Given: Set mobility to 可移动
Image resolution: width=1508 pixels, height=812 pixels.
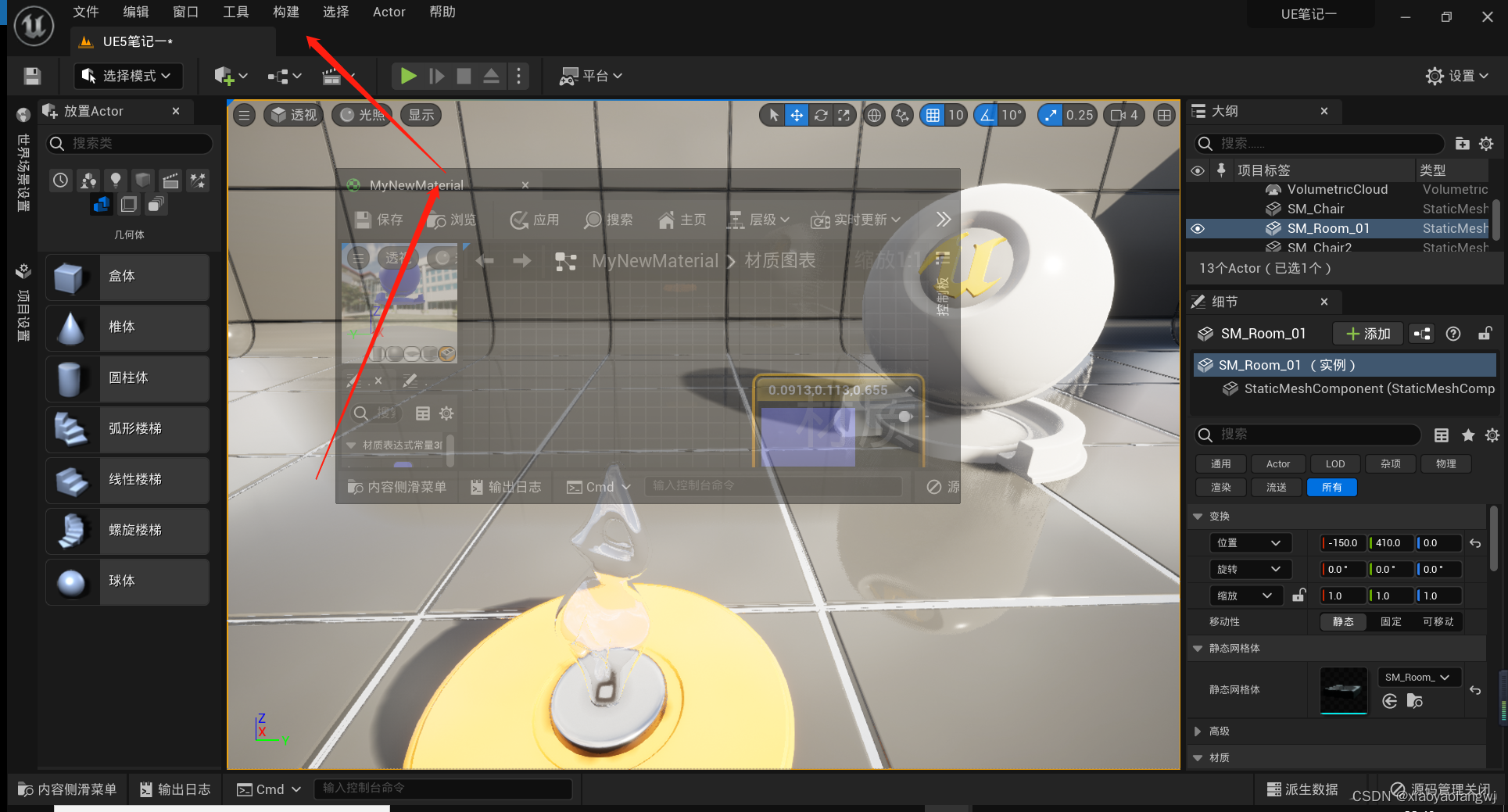Looking at the screenshot, I should coord(1438,622).
